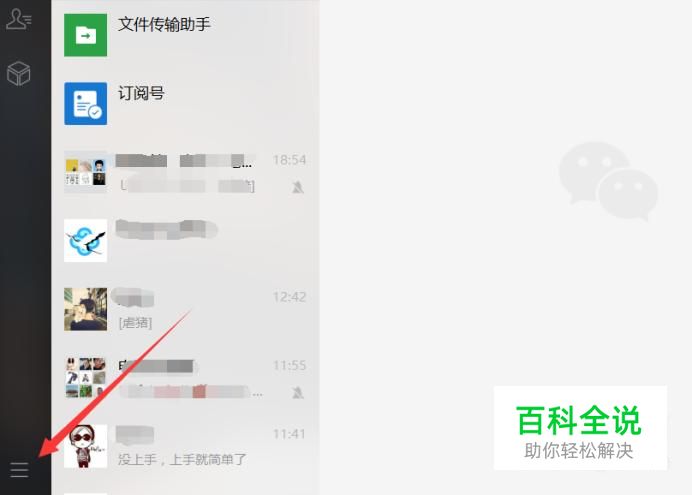Click muted bell icon on 11:55 chat
The image size is (692, 495).
[x=298, y=392]
